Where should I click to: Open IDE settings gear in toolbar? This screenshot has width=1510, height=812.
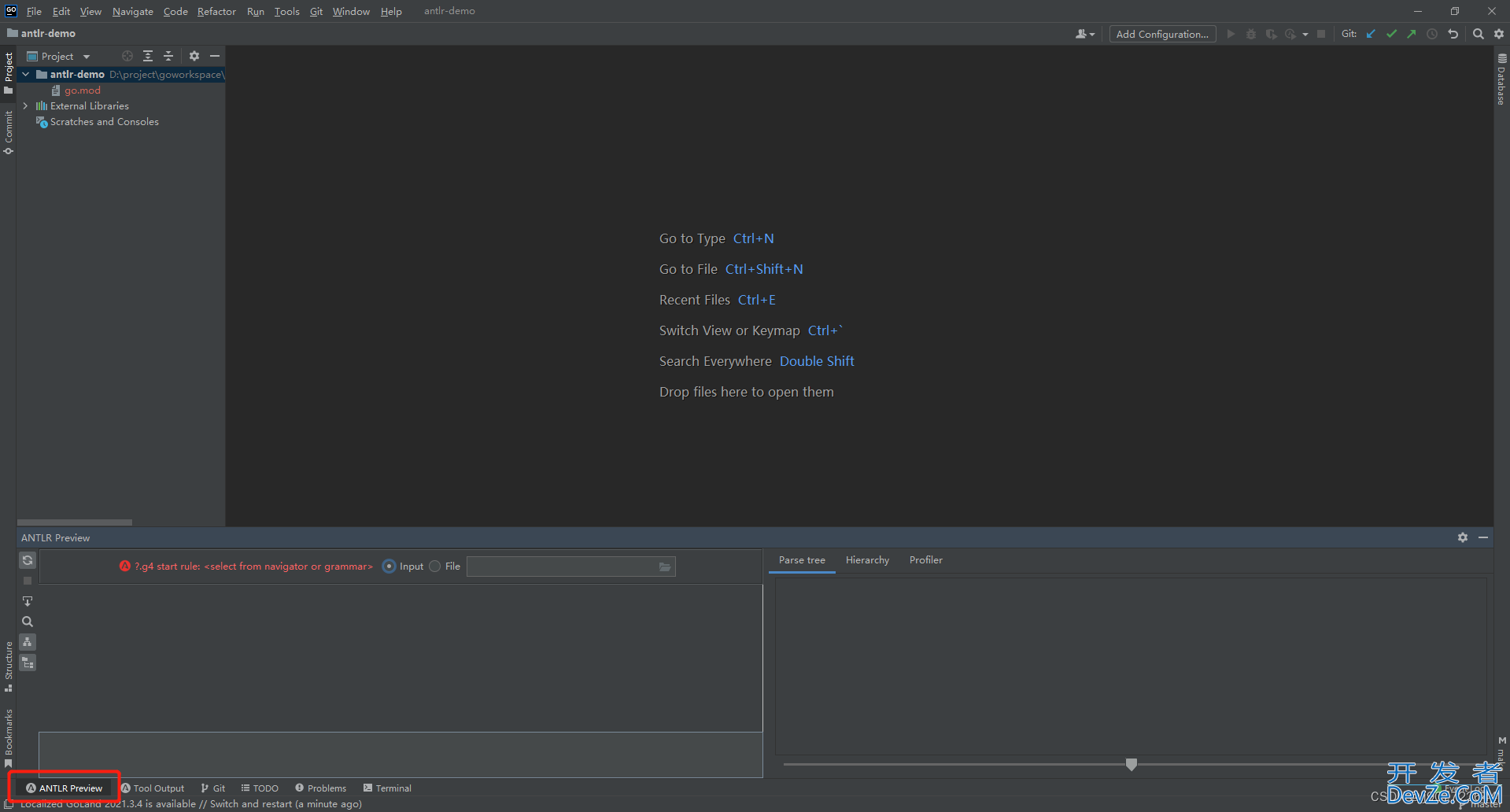click(1499, 34)
